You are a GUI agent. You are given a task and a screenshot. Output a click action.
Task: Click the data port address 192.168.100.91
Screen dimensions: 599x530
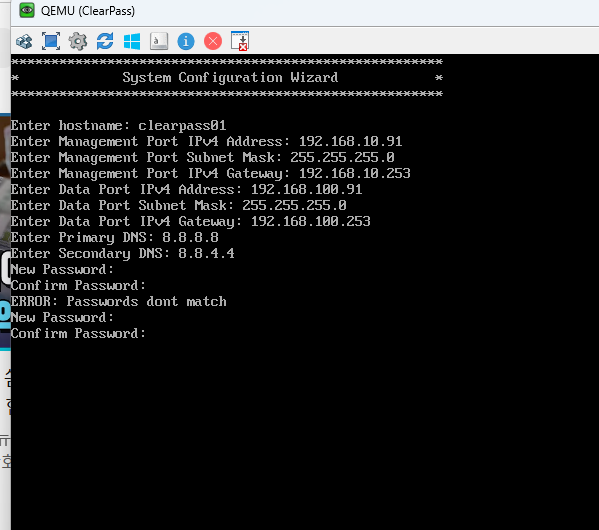(x=306, y=190)
